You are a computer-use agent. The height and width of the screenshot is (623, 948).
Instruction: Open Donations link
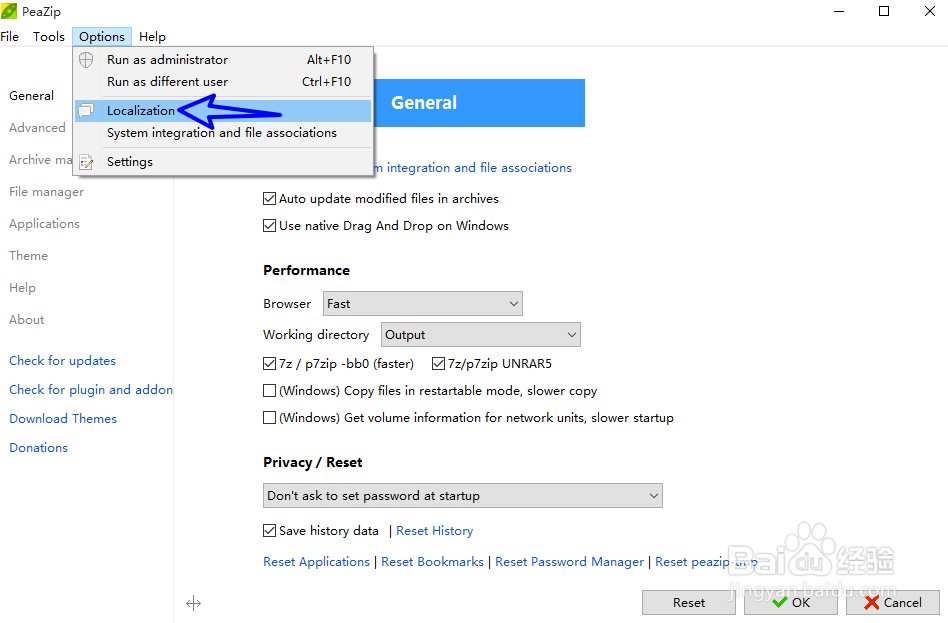[39, 448]
